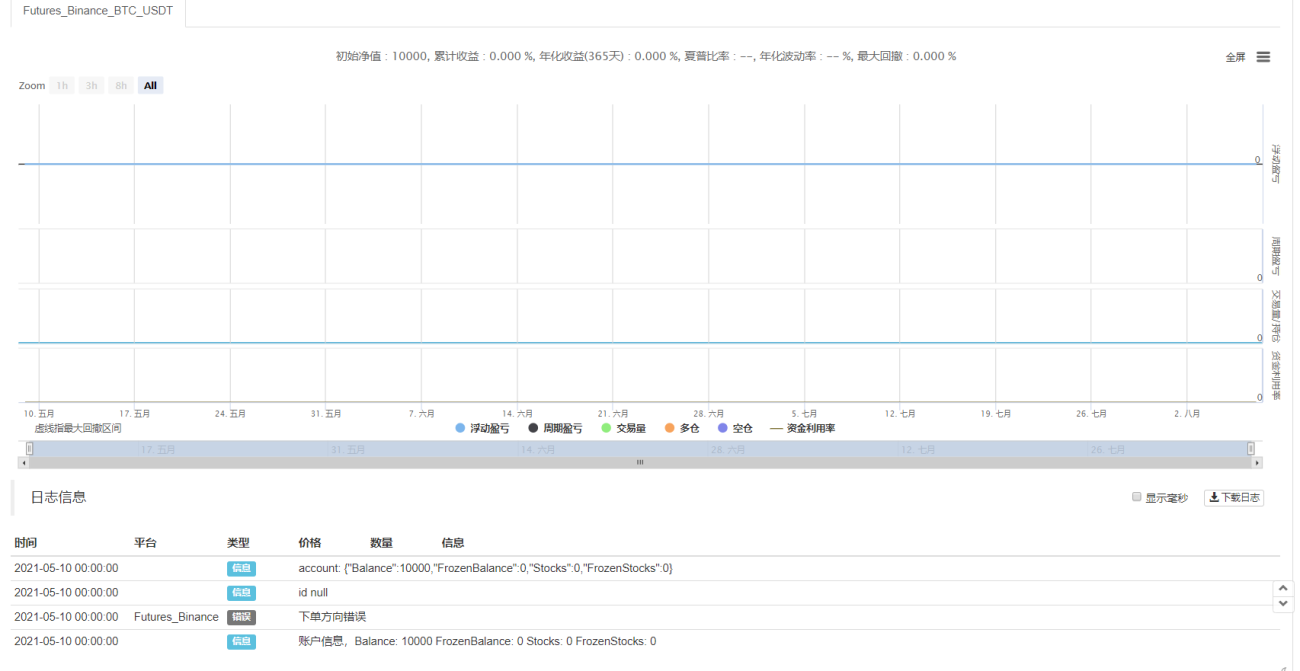
Task: Toggle the 空仓 legend series
Action: coord(735,428)
